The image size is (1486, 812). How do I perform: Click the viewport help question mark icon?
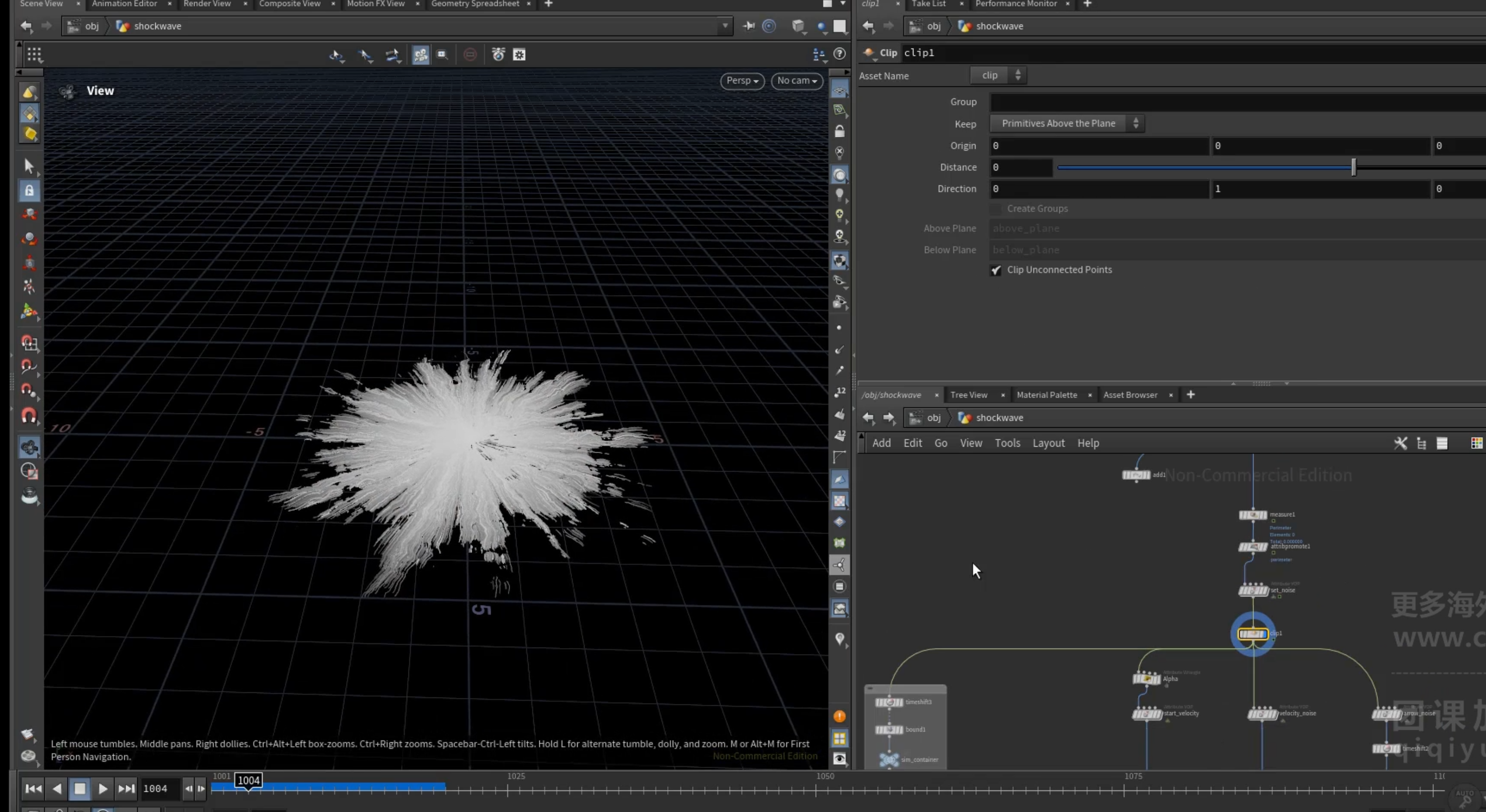[840, 54]
